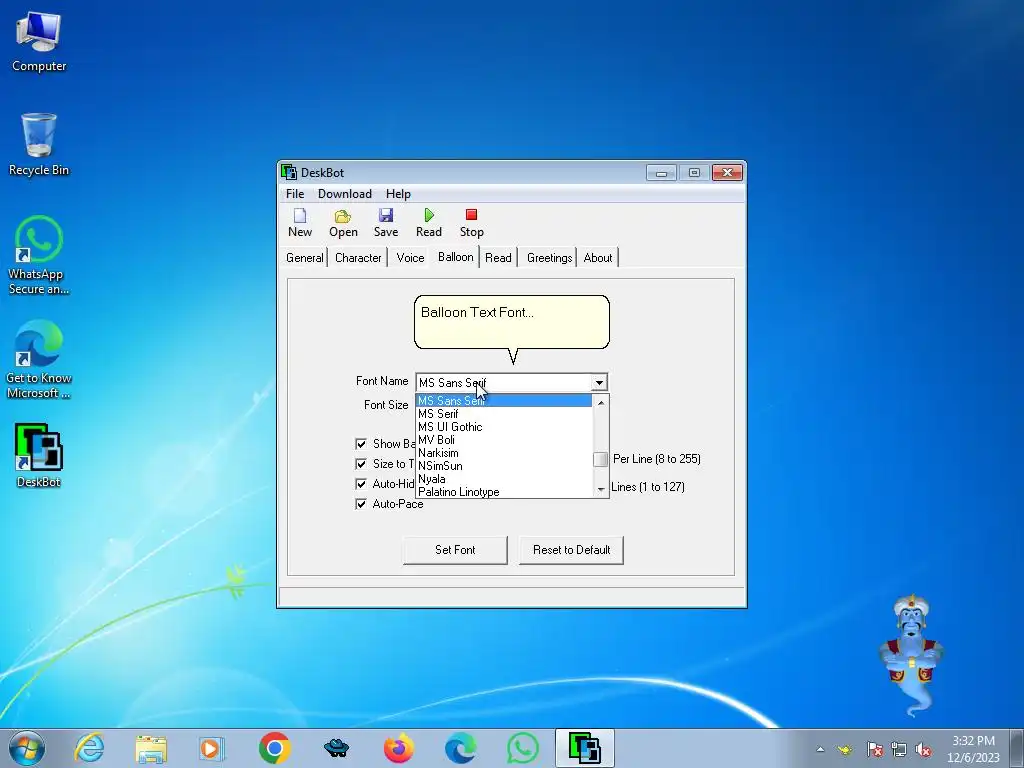
Task: Toggle the Size to Text checkbox
Action: point(360,464)
